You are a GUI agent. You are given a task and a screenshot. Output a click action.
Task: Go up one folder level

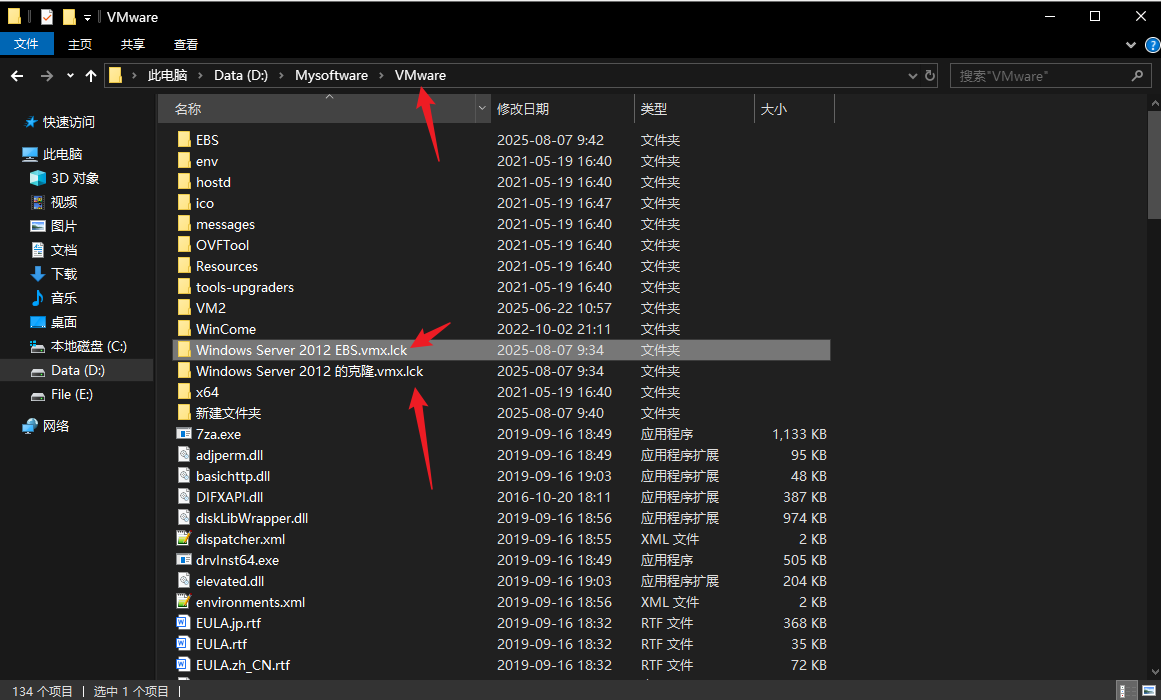(91, 76)
